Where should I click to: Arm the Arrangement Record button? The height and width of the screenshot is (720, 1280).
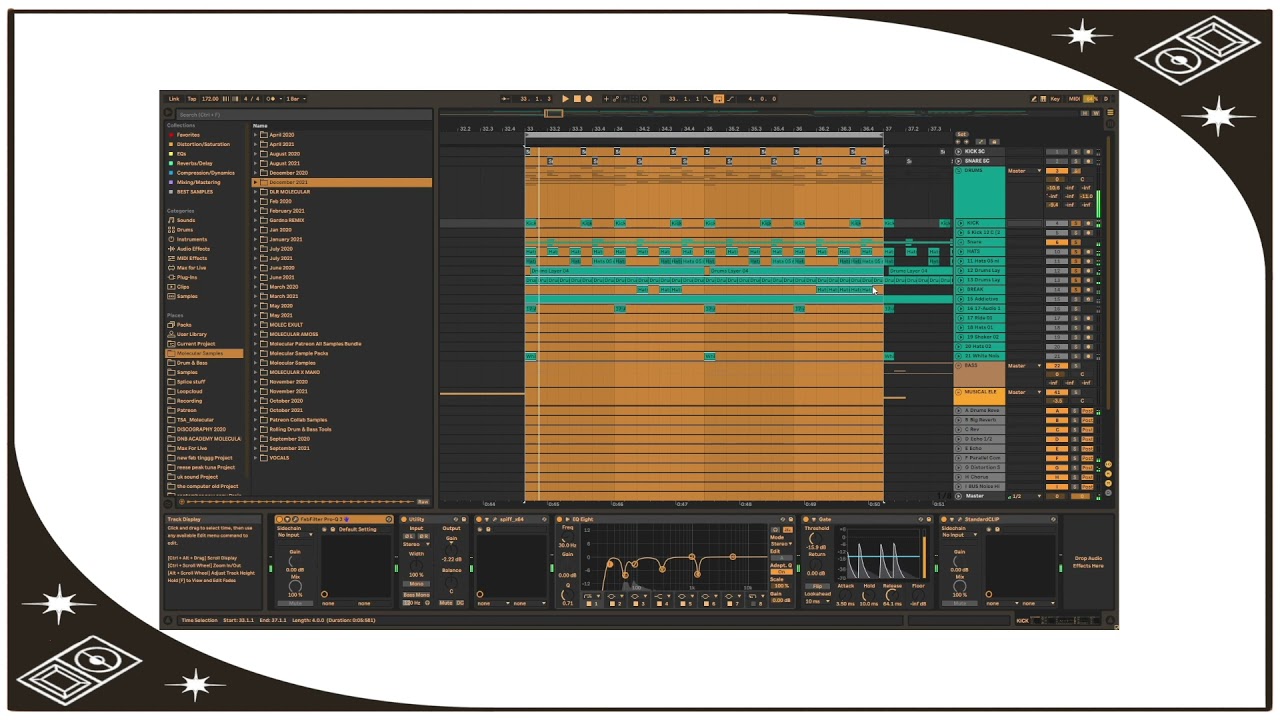[589, 99]
